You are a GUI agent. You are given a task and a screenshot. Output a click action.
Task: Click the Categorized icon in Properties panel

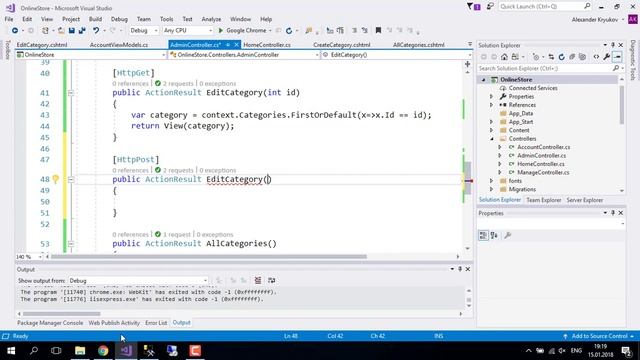(x=483, y=236)
